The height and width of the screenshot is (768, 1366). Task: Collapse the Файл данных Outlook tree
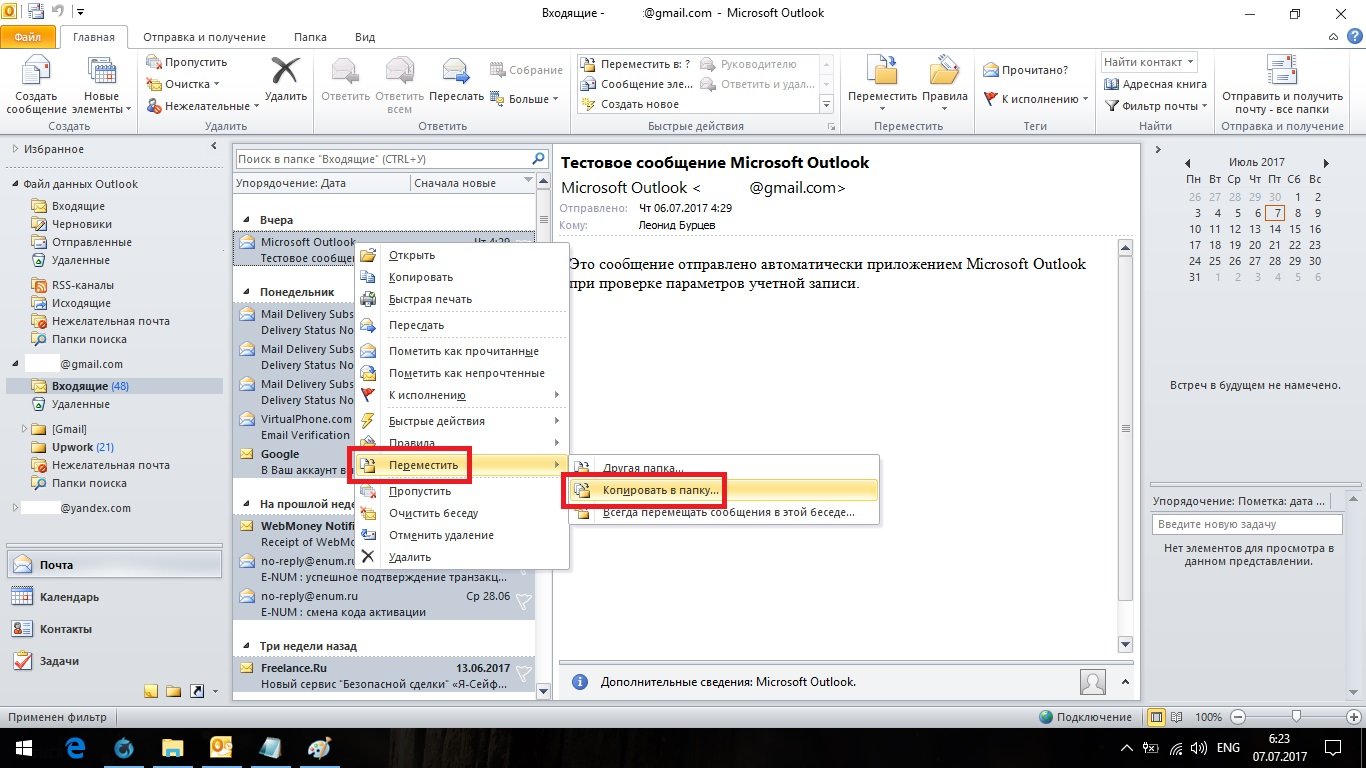(x=15, y=184)
